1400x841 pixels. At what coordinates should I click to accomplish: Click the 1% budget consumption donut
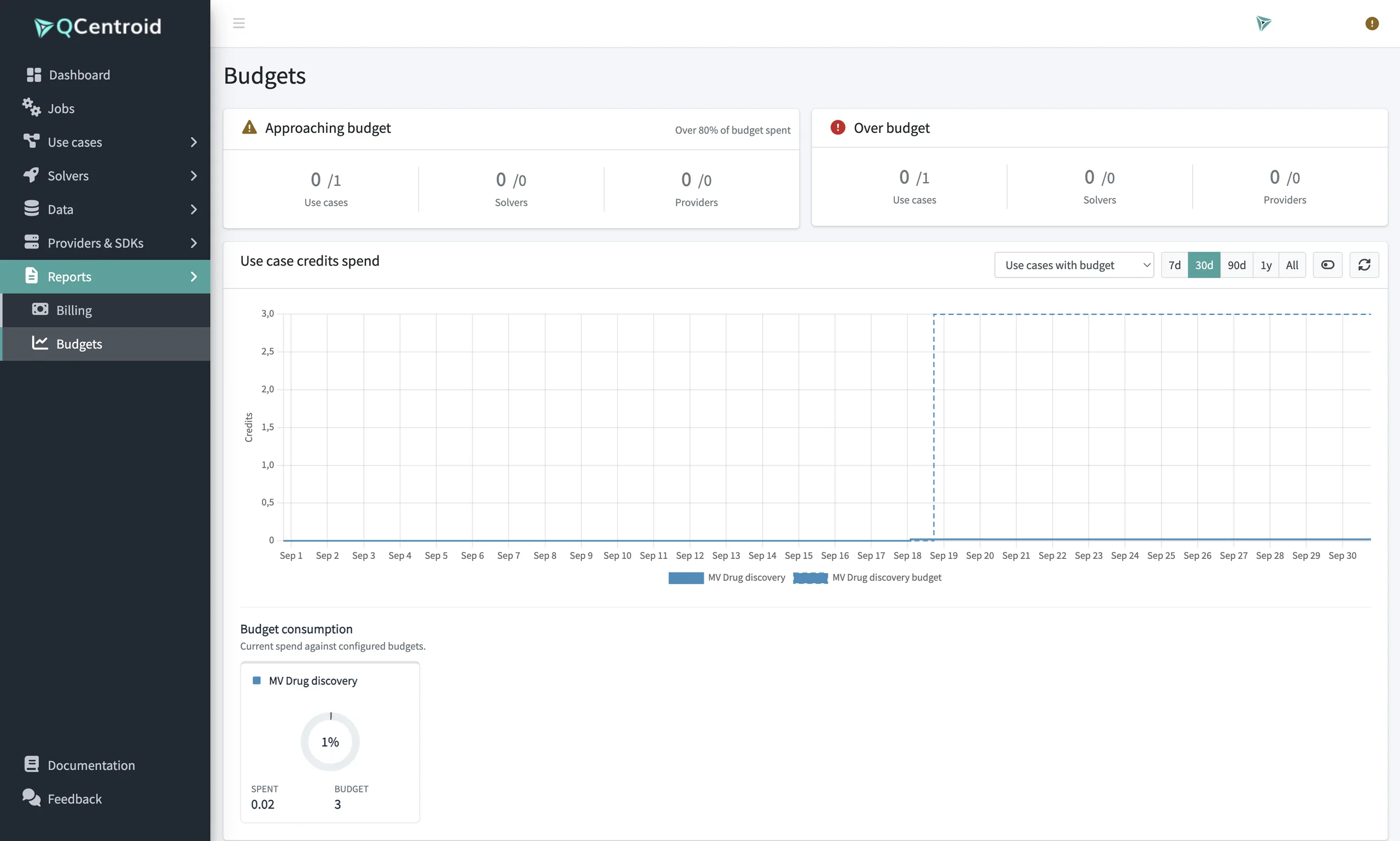pos(330,741)
